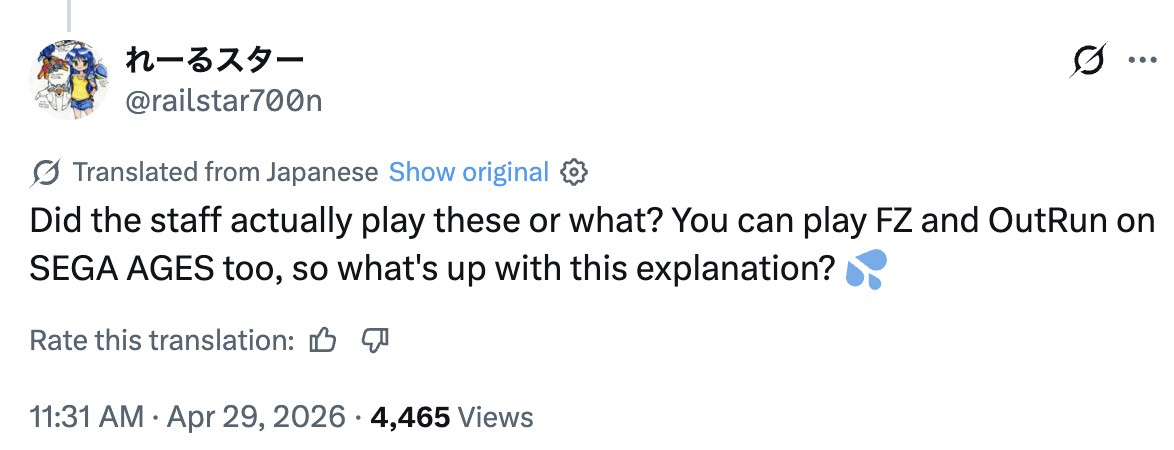Click the Grok icon beside Translated from Japanese
The height and width of the screenshot is (450, 1174).
click(46, 172)
